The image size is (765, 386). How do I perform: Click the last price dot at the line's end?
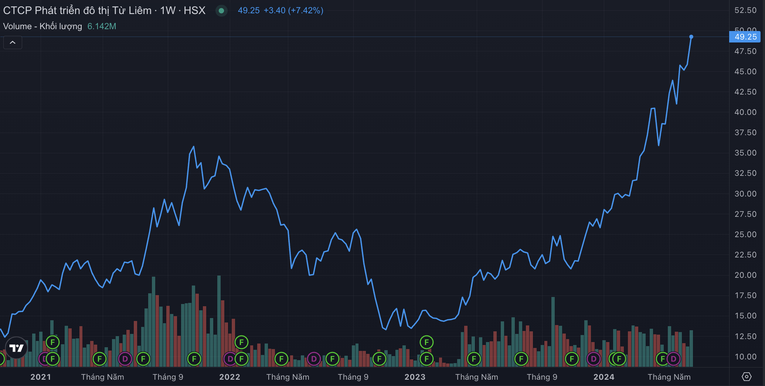click(x=691, y=37)
